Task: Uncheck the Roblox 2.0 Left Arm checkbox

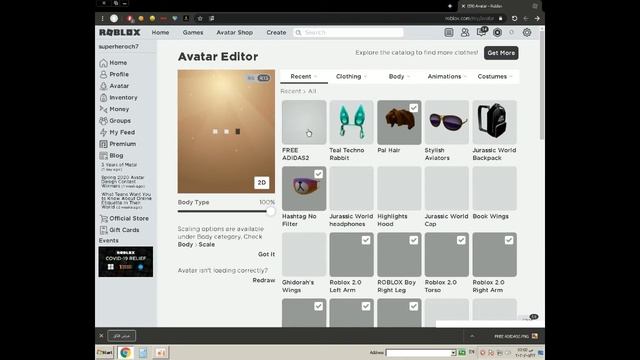Action: pos(366,240)
